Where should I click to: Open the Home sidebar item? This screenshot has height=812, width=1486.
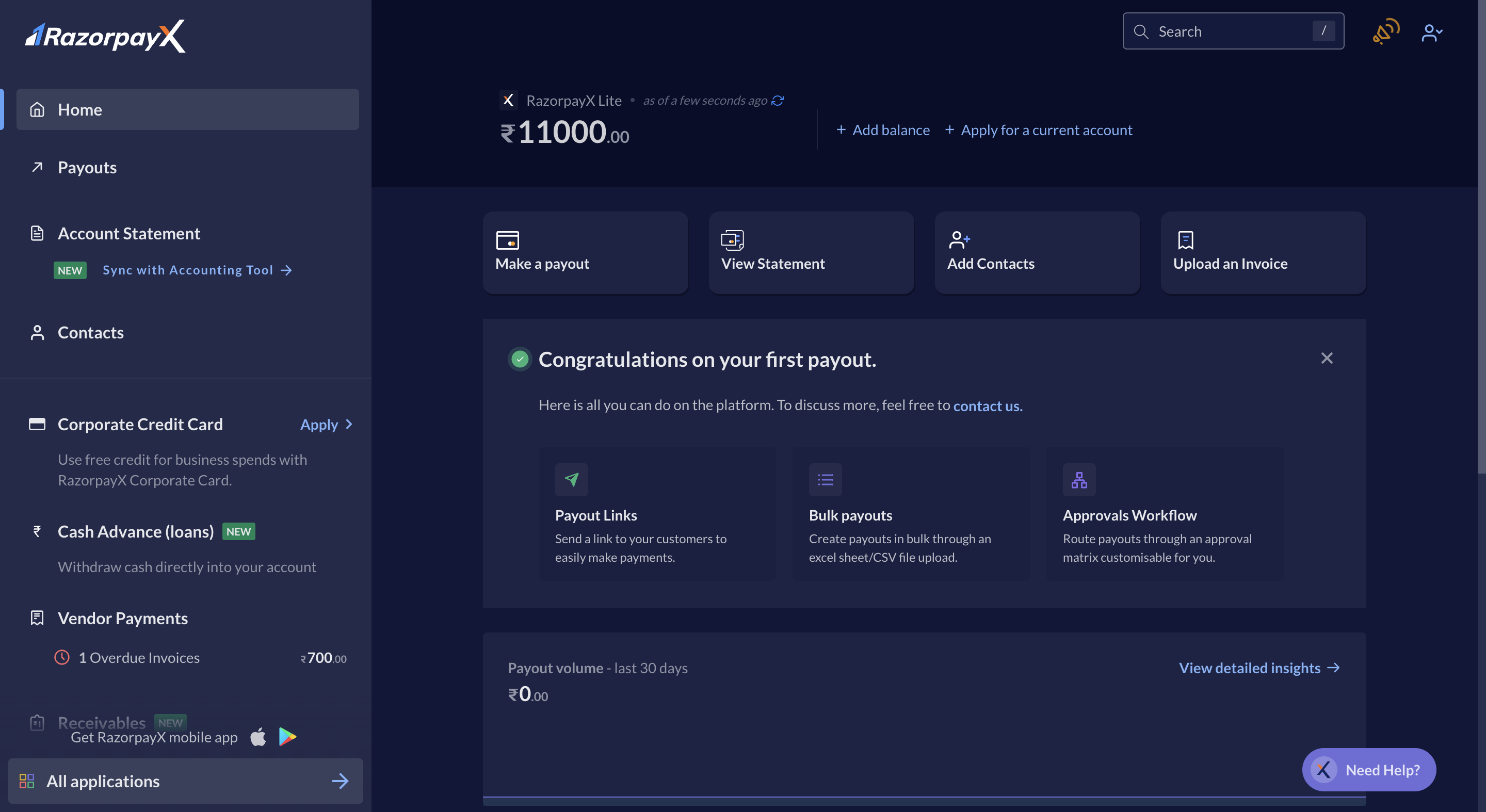tap(187, 109)
